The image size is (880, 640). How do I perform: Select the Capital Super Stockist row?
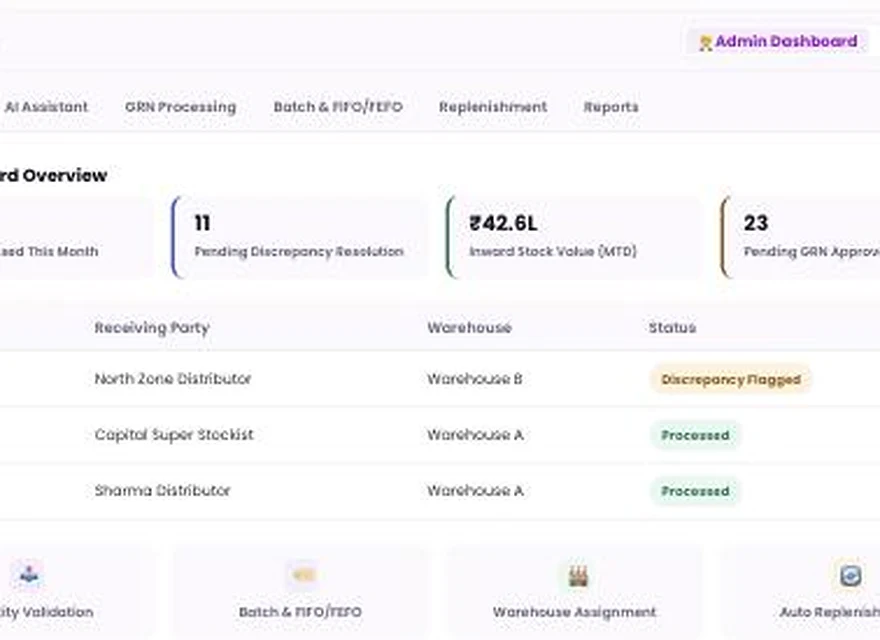click(x=440, y=435)
